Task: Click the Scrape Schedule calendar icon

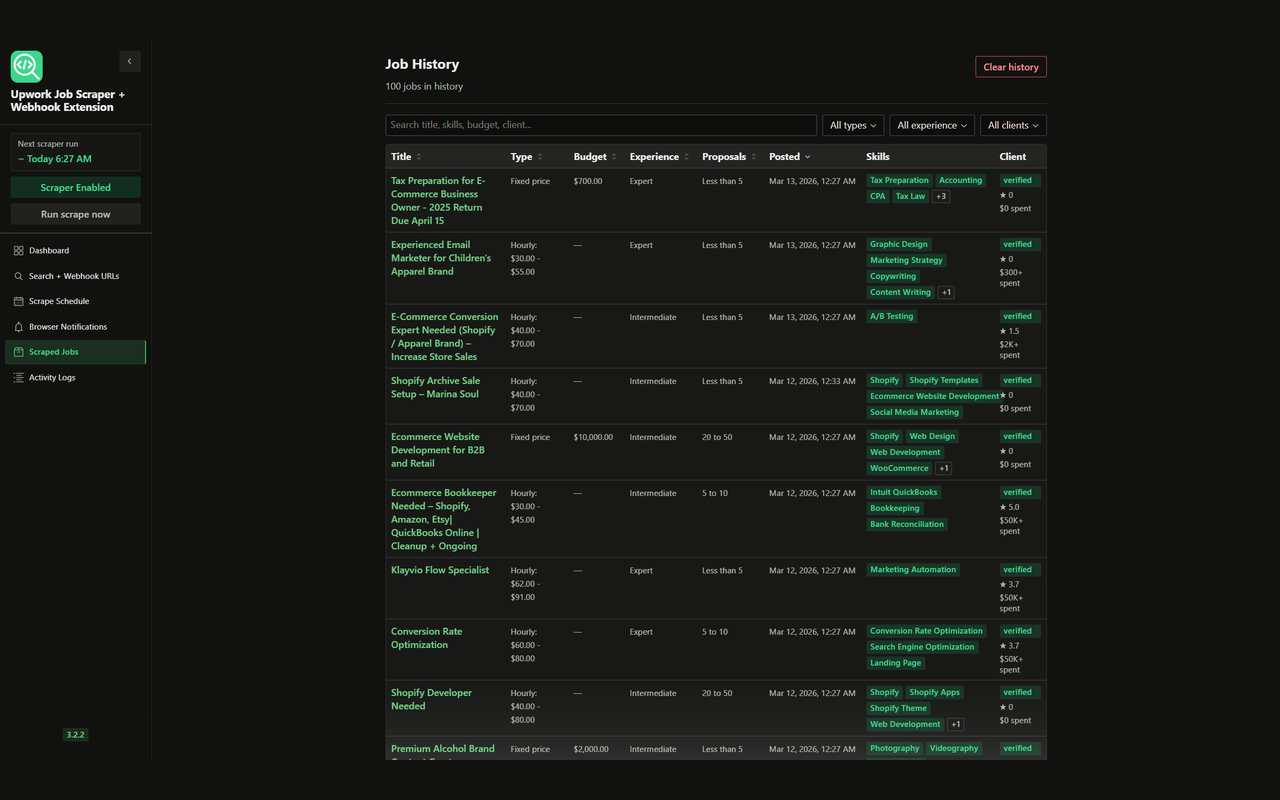Action: 19,301
